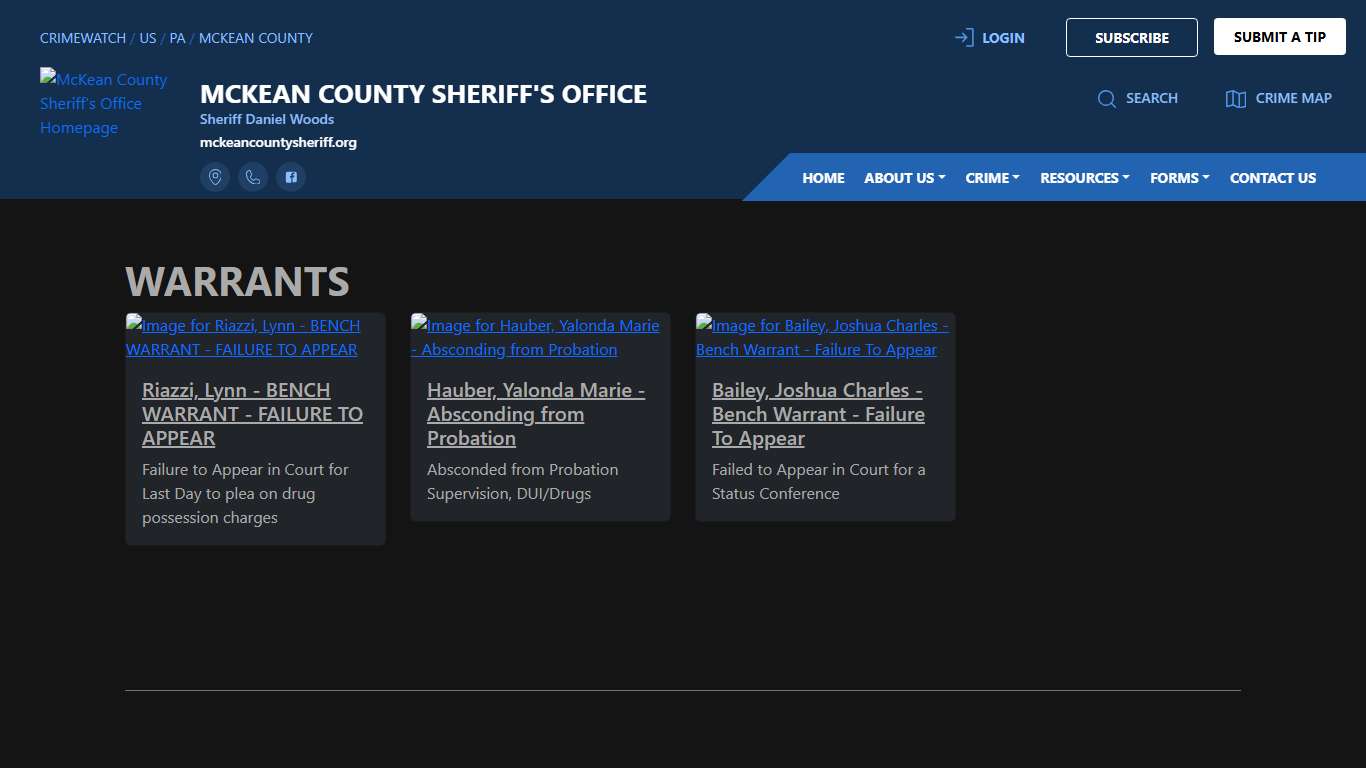Click the Bailey, Joshua warrant image placeholder
The height and width of the screenshot is (768, 1366).
pos(822,337)
